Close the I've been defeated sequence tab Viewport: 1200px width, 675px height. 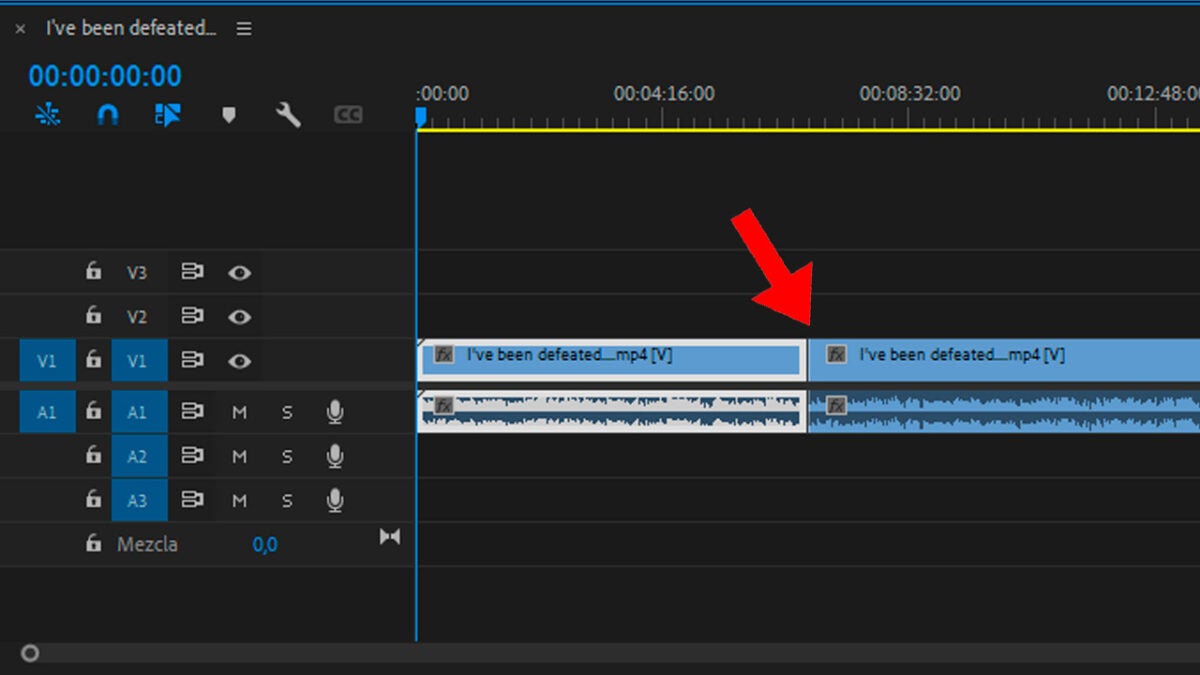pyautogui.click(x=20, y=29)
